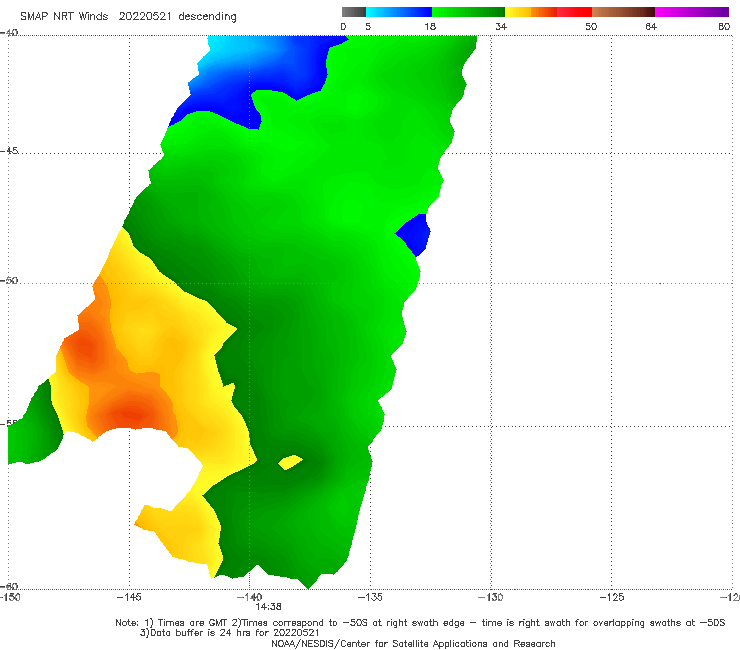Click the brown segment of the color bar
The width and height of the screenshot is (740, 650).
click(623, 12)
